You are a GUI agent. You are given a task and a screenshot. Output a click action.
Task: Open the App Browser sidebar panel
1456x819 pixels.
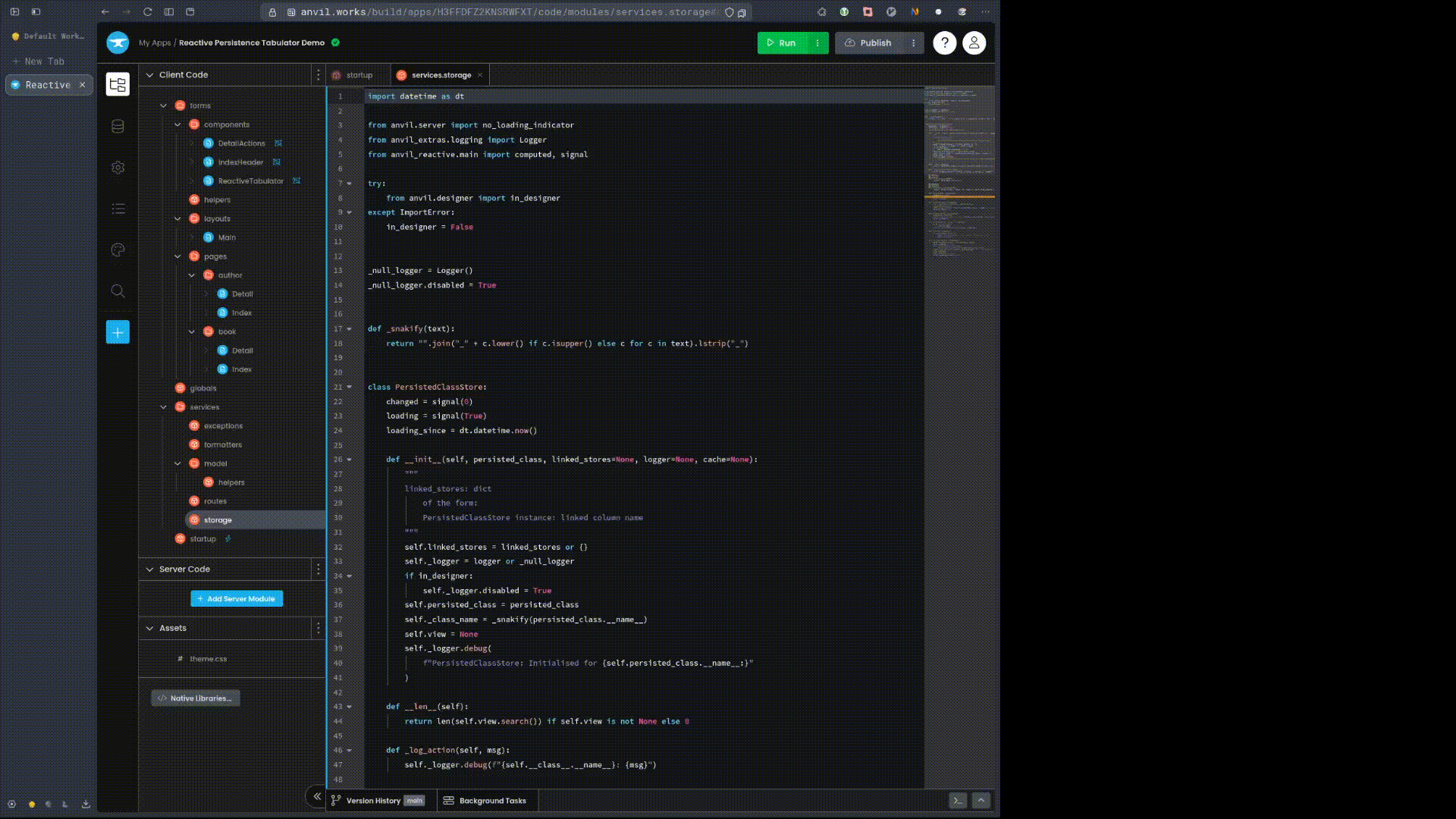[x=118, y=84]
